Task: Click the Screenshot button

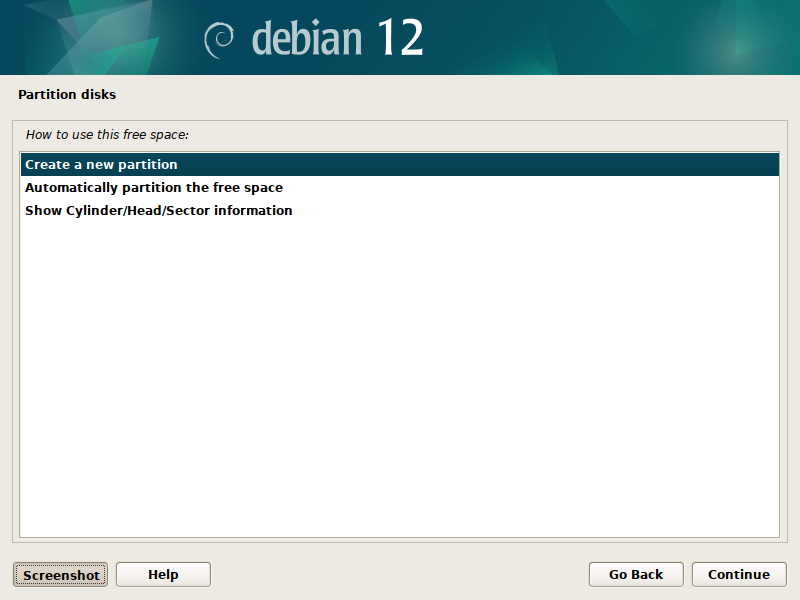Action: (60, 574)
